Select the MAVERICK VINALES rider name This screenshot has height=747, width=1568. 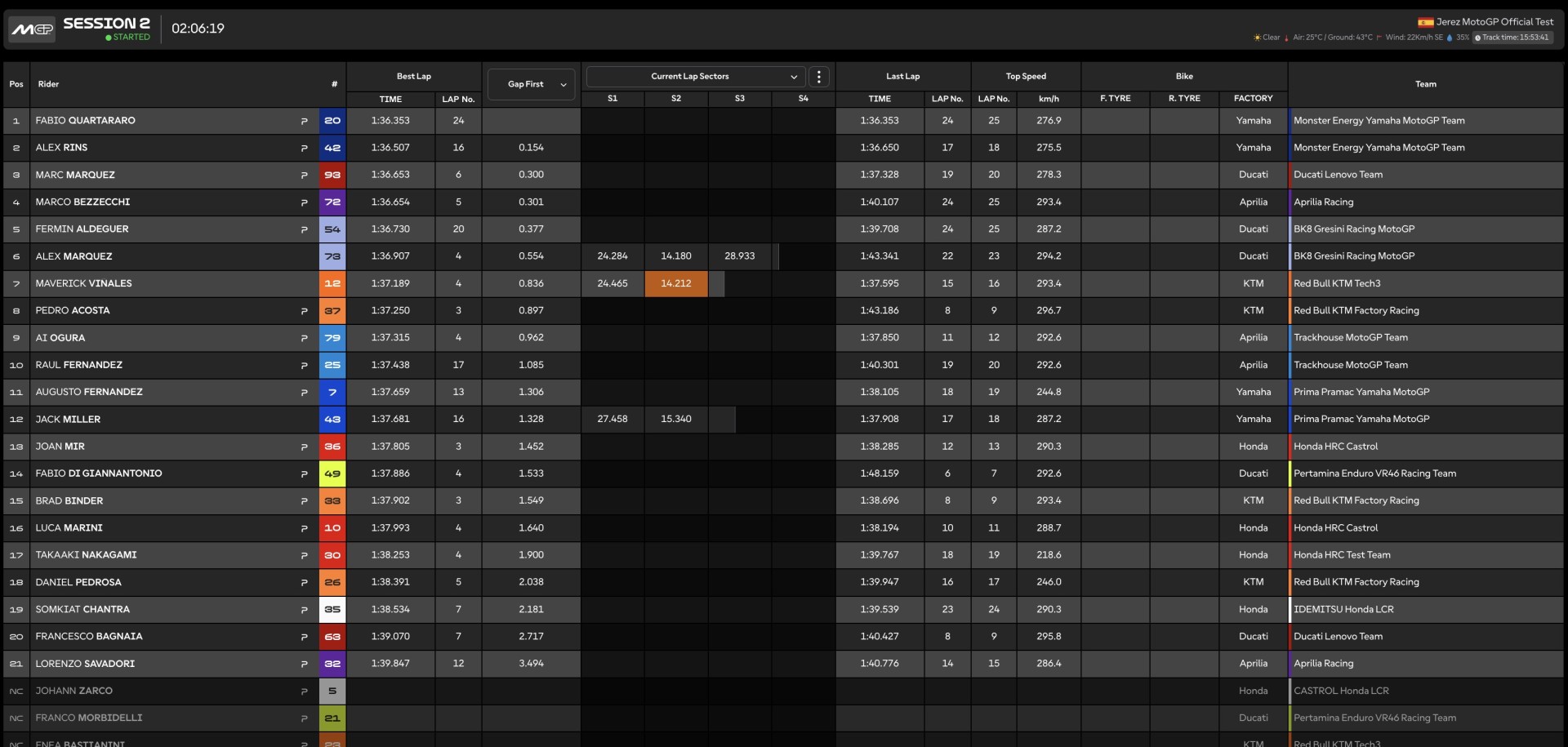click(83, 283)
